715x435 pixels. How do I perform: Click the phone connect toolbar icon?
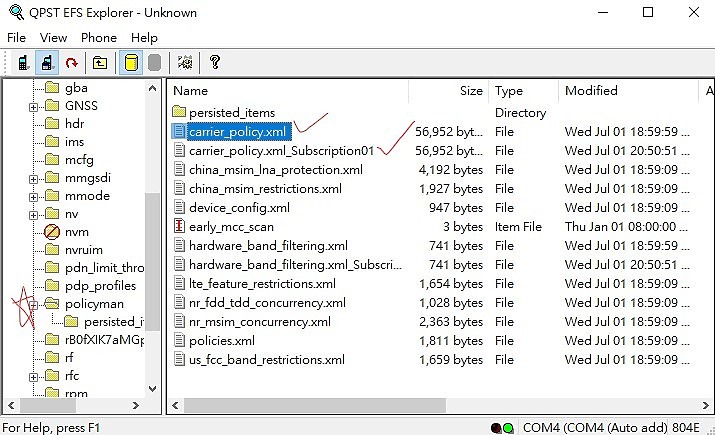click(23, 62)
